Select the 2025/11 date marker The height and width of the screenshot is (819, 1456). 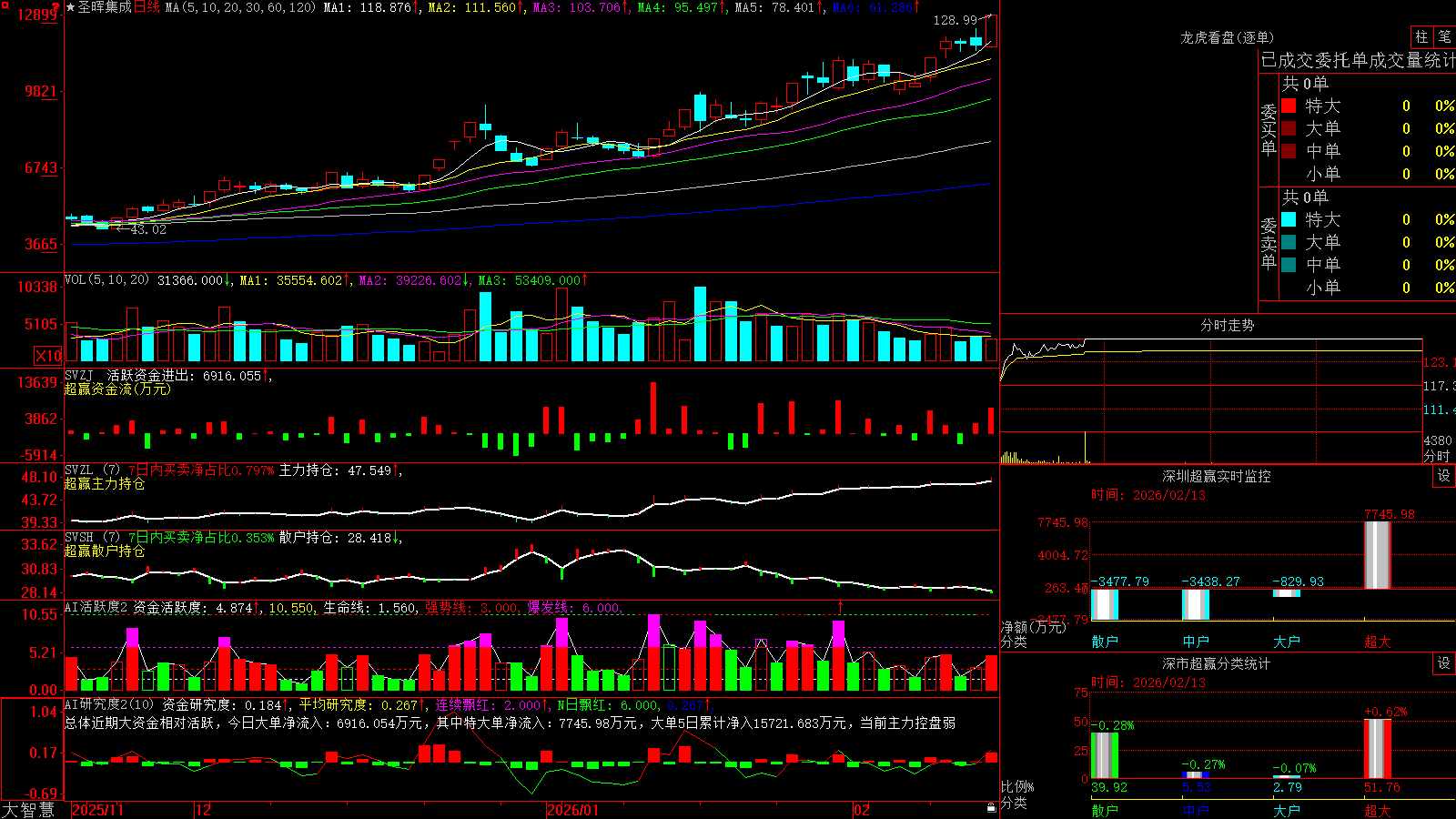97,810
